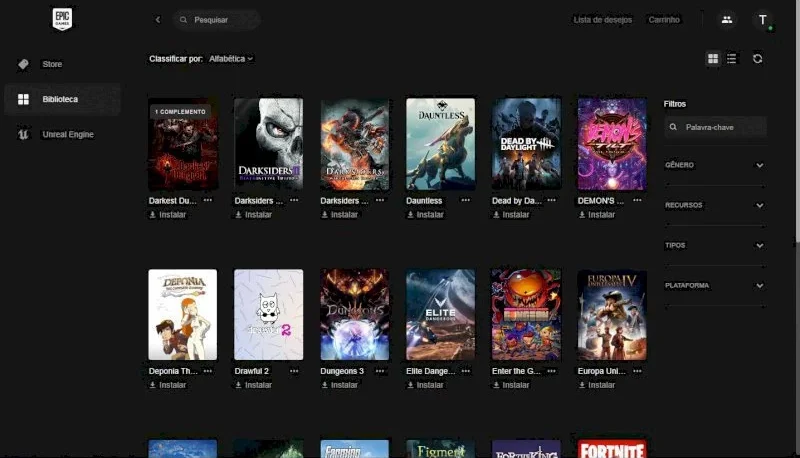
Task: Open the Alfabética sort dropdown
Action: coord(231,59)
